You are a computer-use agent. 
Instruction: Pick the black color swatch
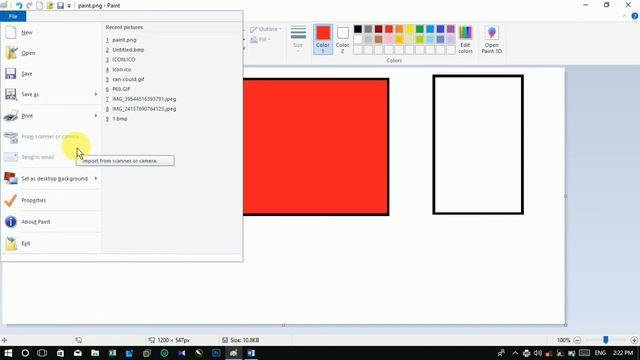358,29
